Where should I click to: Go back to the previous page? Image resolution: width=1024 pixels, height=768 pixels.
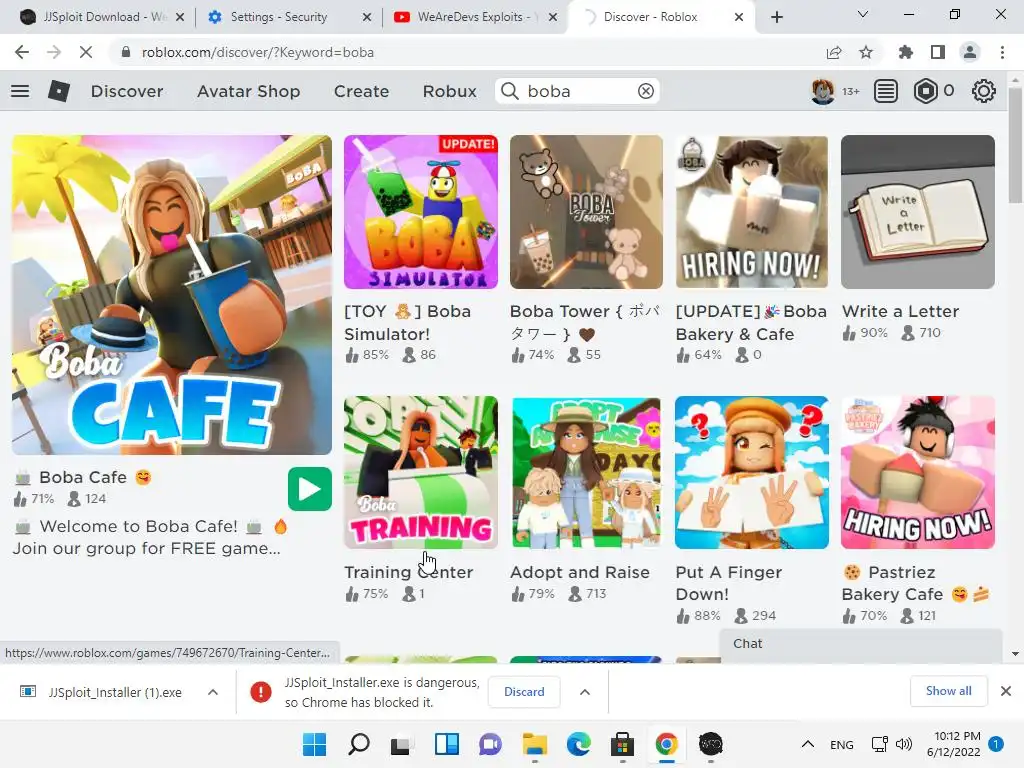tap(22, 52)
